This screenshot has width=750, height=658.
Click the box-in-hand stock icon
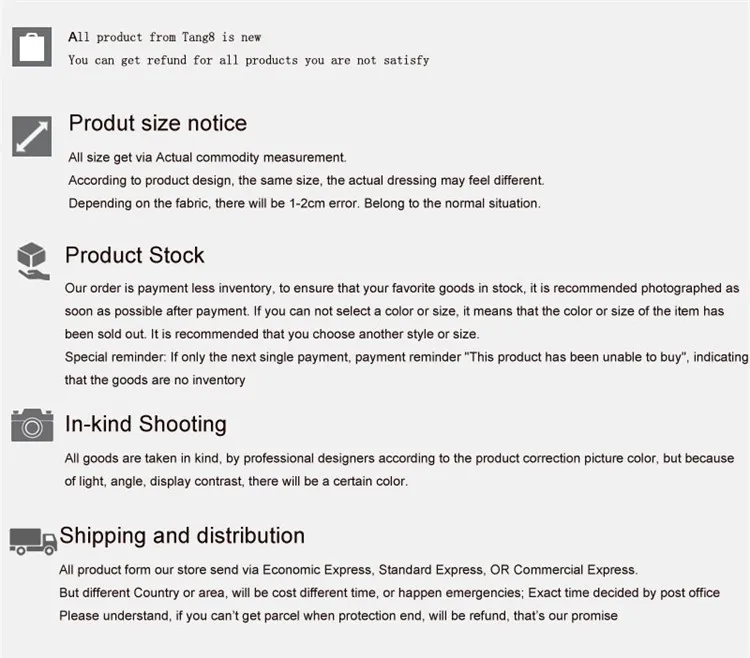point(33,261)
